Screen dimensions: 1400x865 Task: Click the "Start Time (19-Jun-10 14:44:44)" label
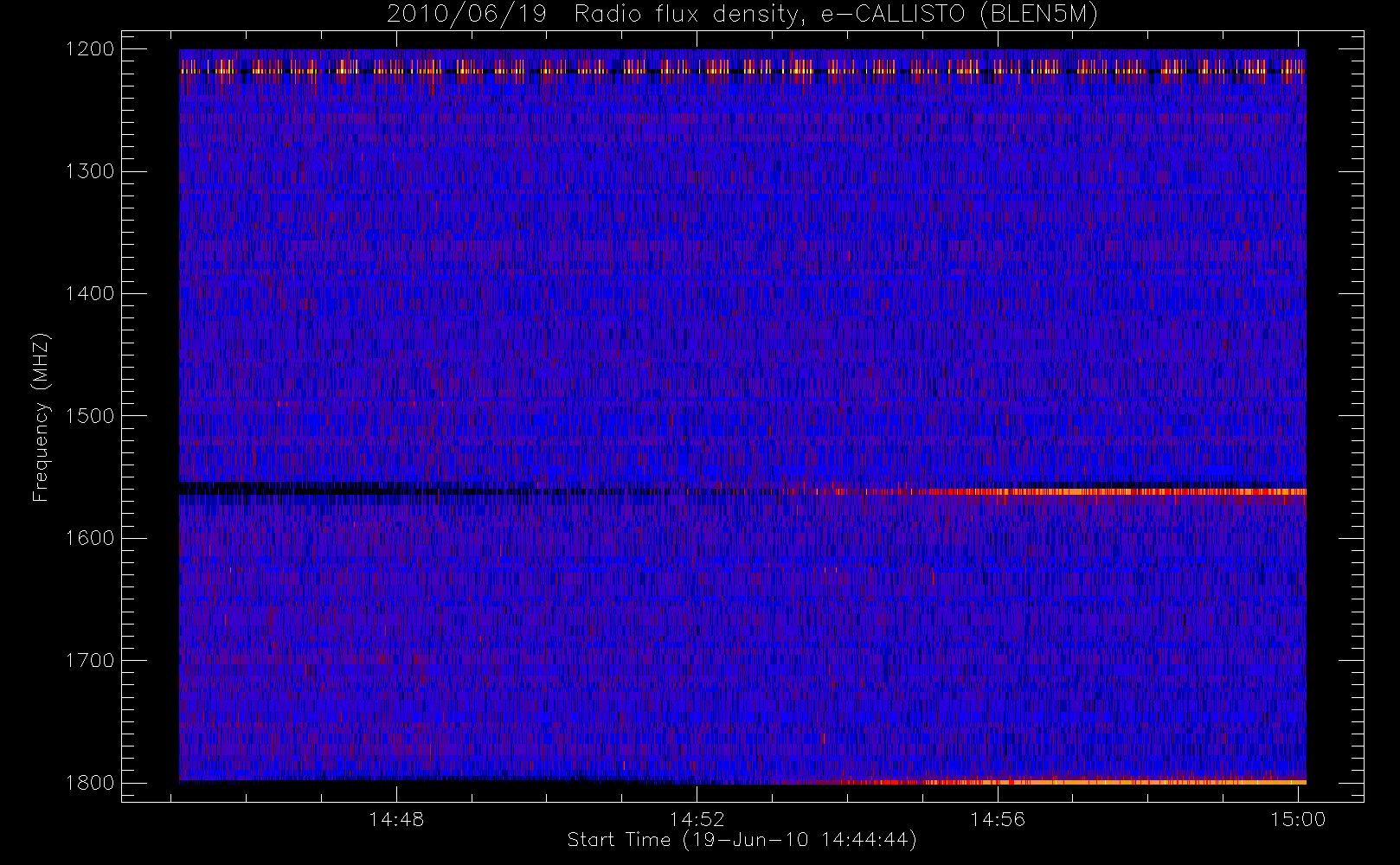742,840
